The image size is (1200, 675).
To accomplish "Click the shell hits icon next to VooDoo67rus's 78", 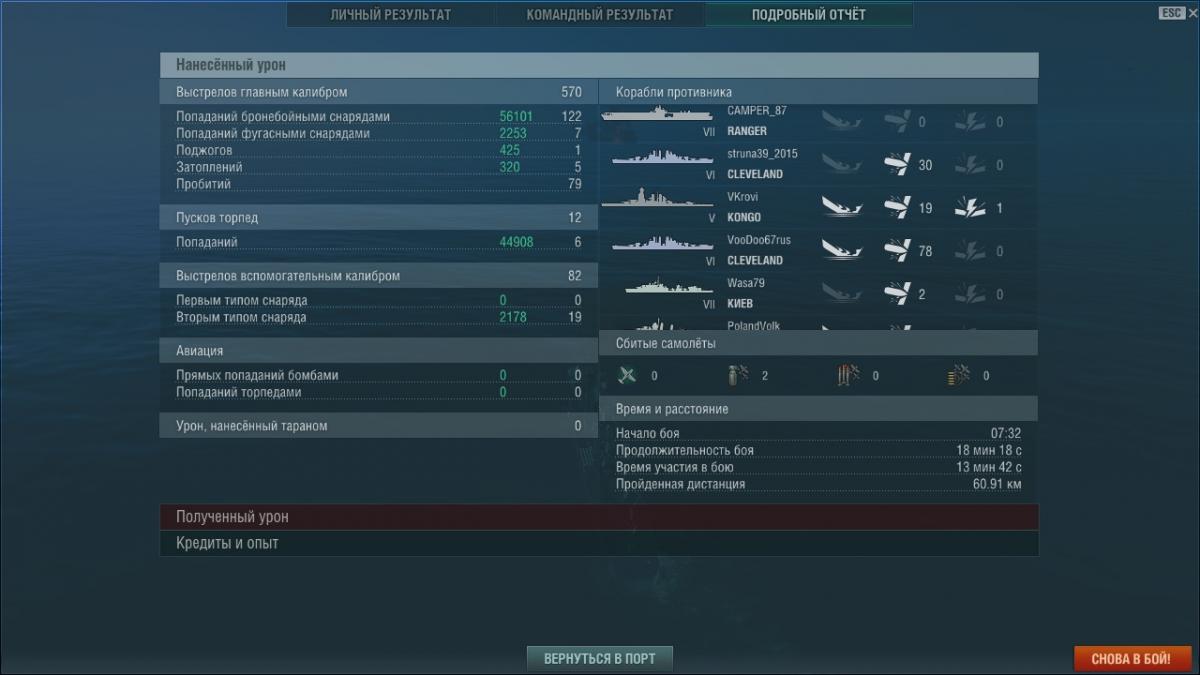I will click(x=897, y=251).
